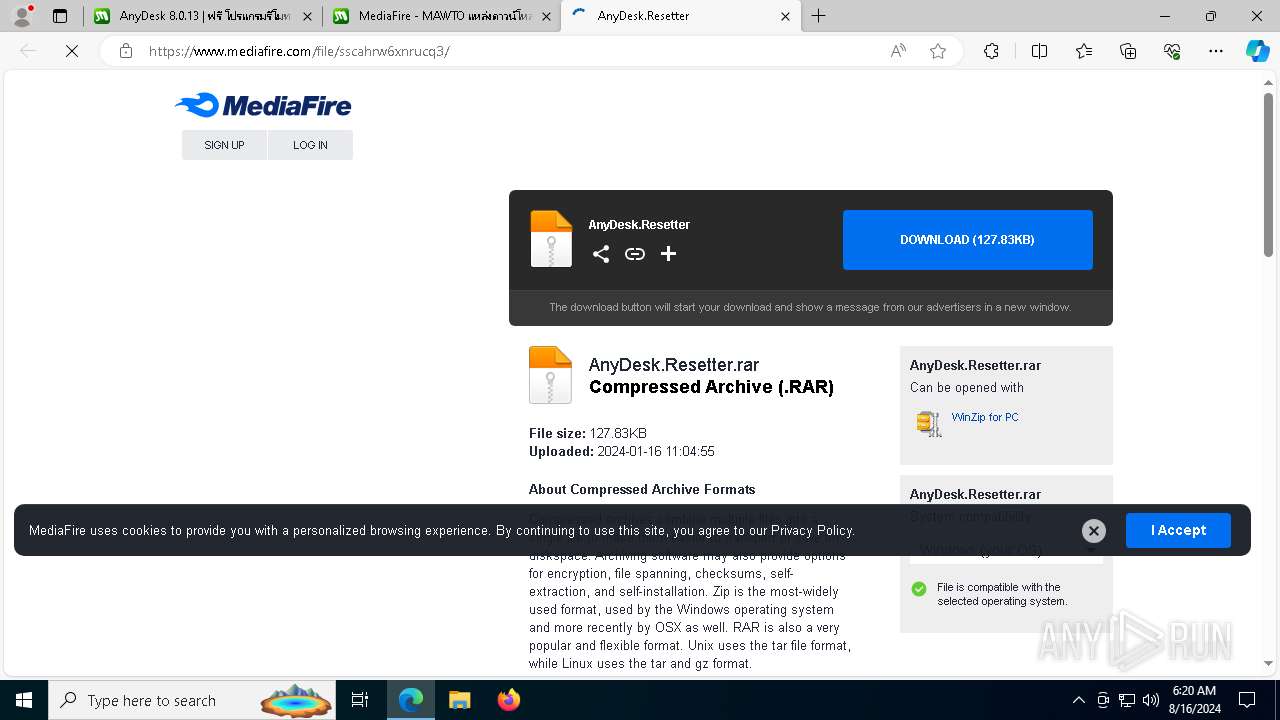This screenshot has width=1280, height=720.
Task: Click the SIGN UP button
Action: click(x=224, y=145)
